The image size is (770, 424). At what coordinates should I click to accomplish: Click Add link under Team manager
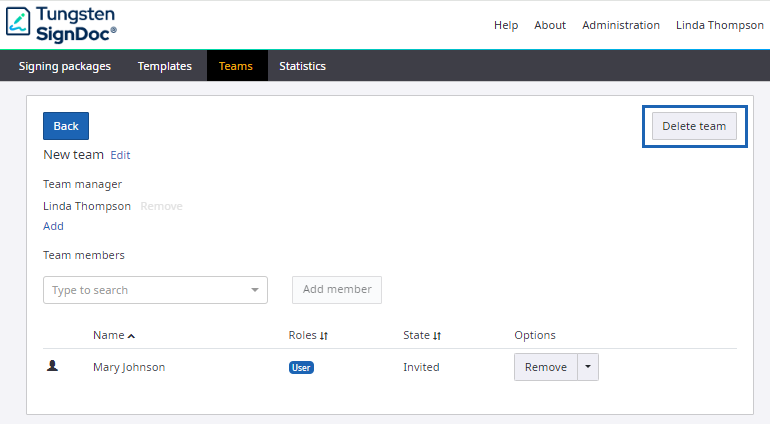click(x=53, y=226)
